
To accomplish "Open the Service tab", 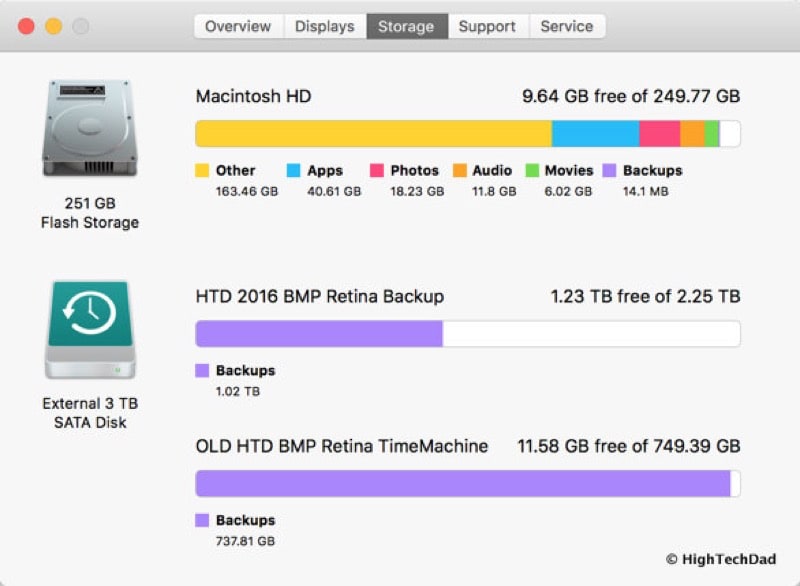I will pos(566,27).
